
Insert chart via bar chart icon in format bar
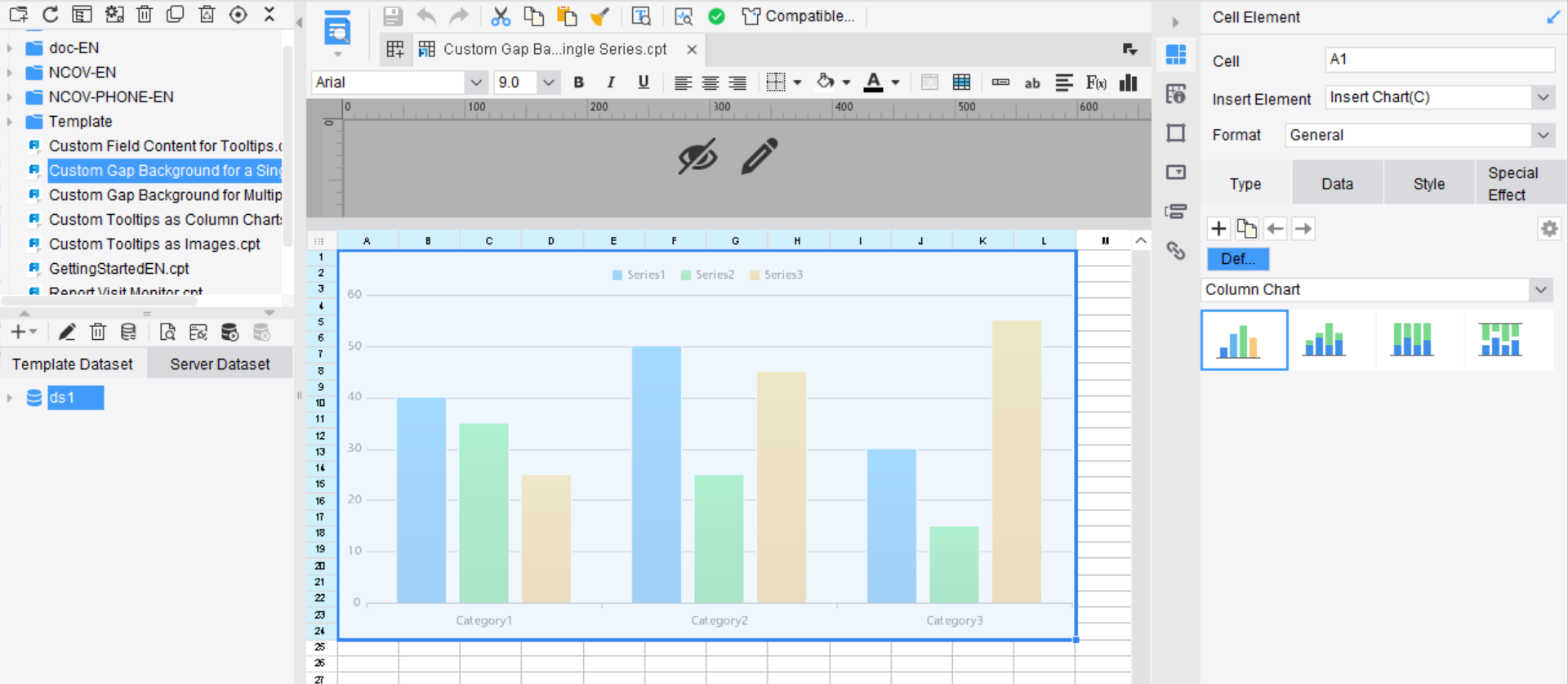click(1129, 83)
